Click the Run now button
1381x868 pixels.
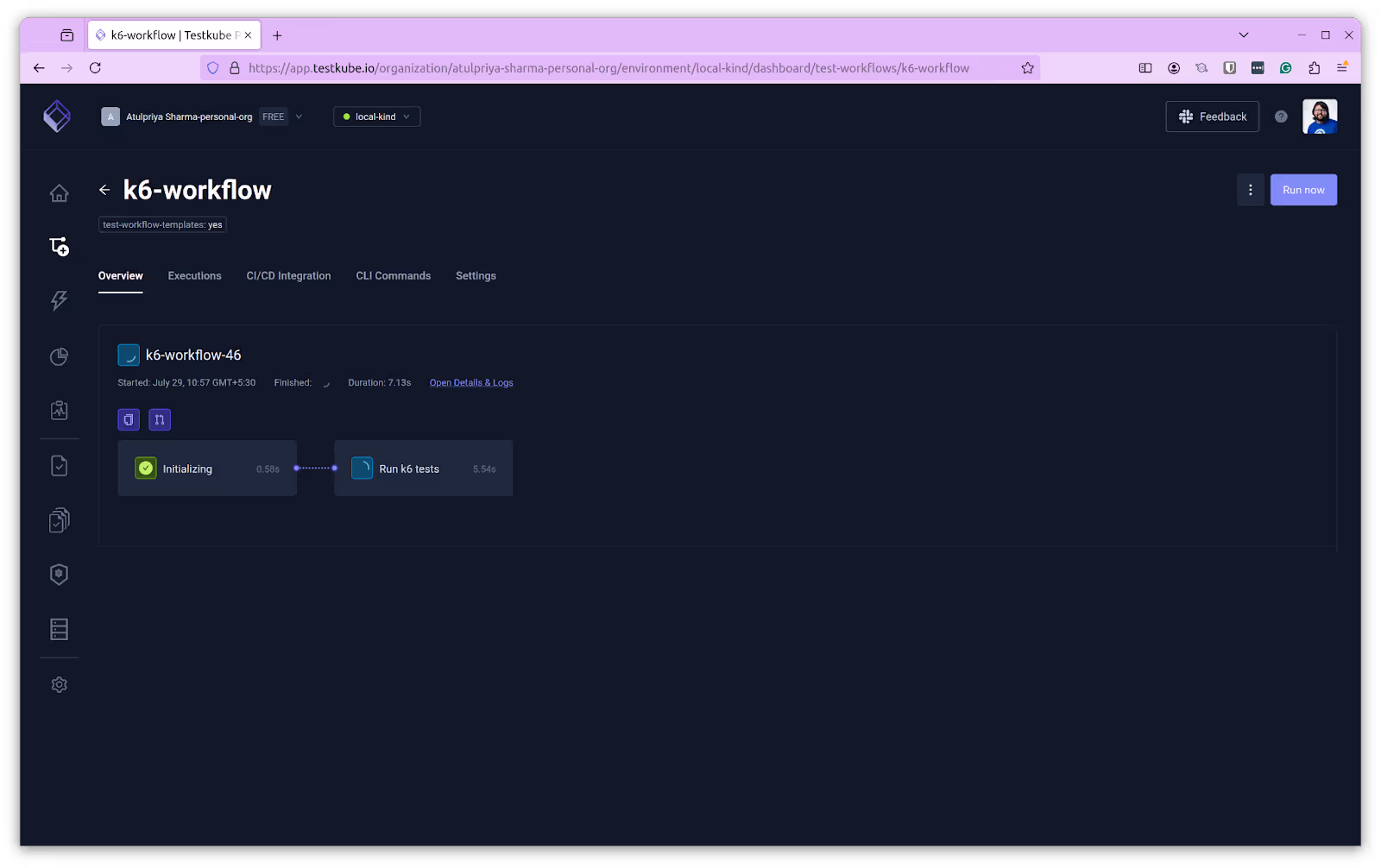click(1303, 190)
